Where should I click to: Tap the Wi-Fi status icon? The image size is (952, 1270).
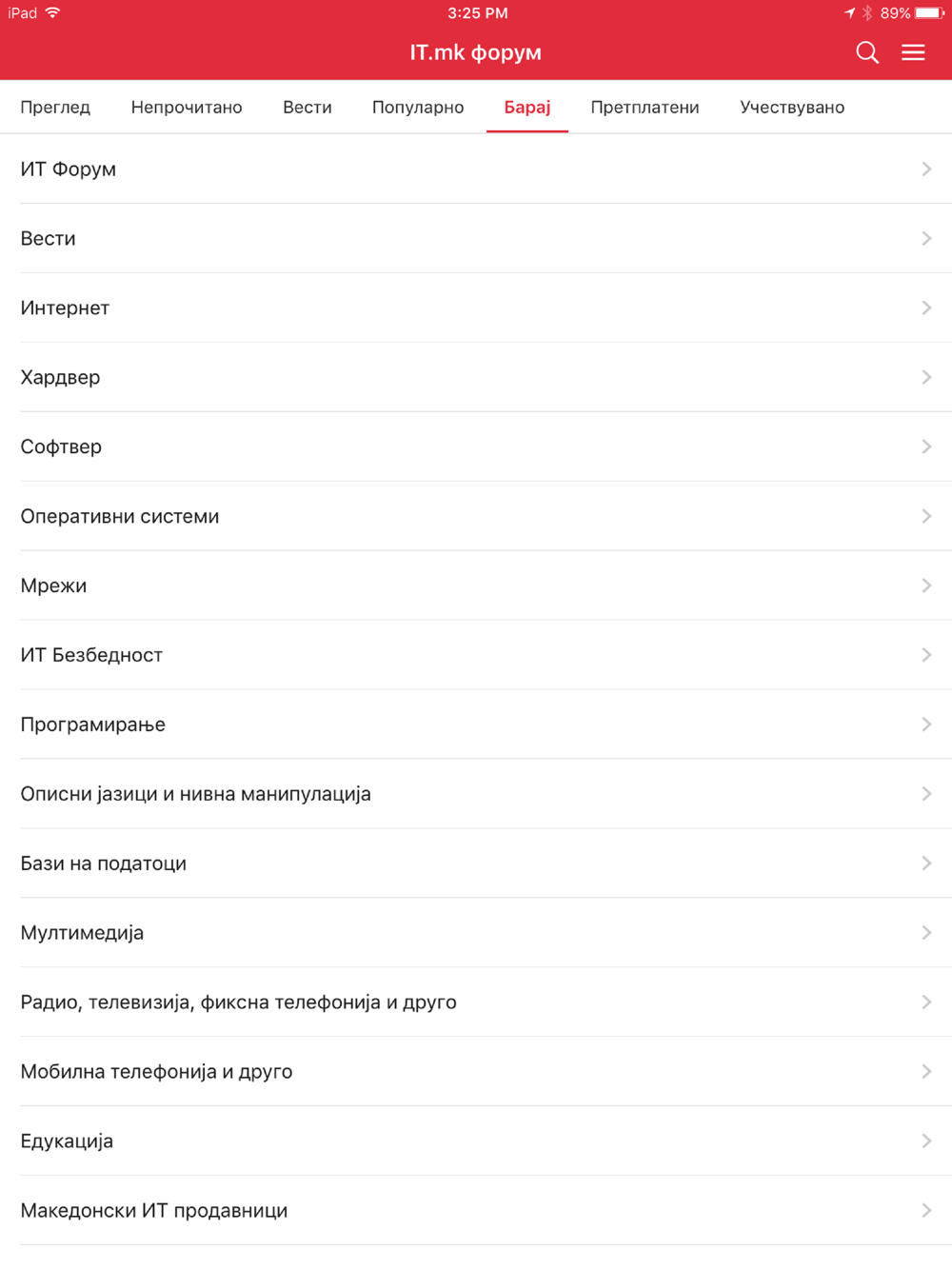[52, 12]
